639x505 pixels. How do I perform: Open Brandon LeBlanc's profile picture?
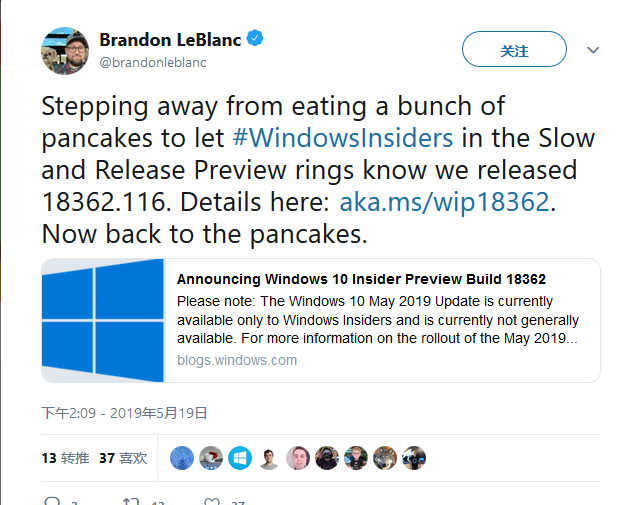(x=65, y=51)
